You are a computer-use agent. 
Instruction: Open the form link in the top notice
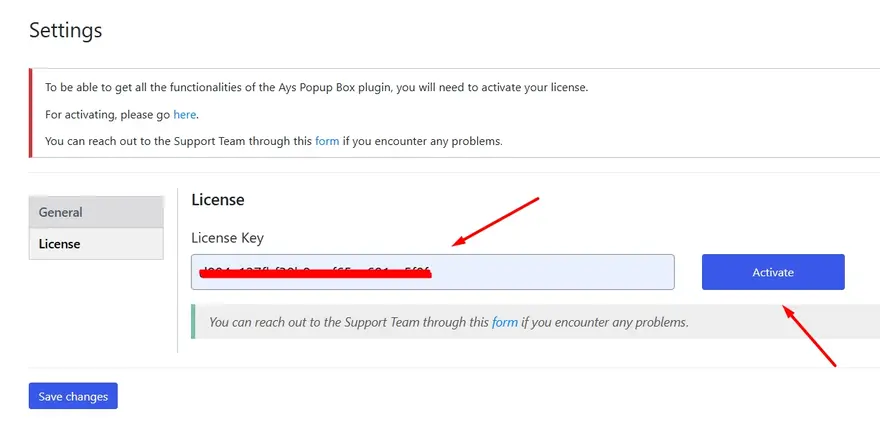tap(327, 141)
